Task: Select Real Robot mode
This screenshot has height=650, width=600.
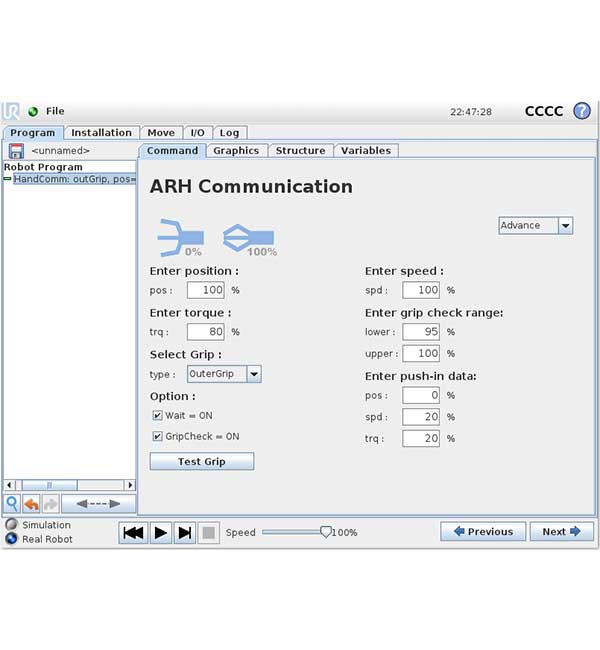Action: [12, 538]
